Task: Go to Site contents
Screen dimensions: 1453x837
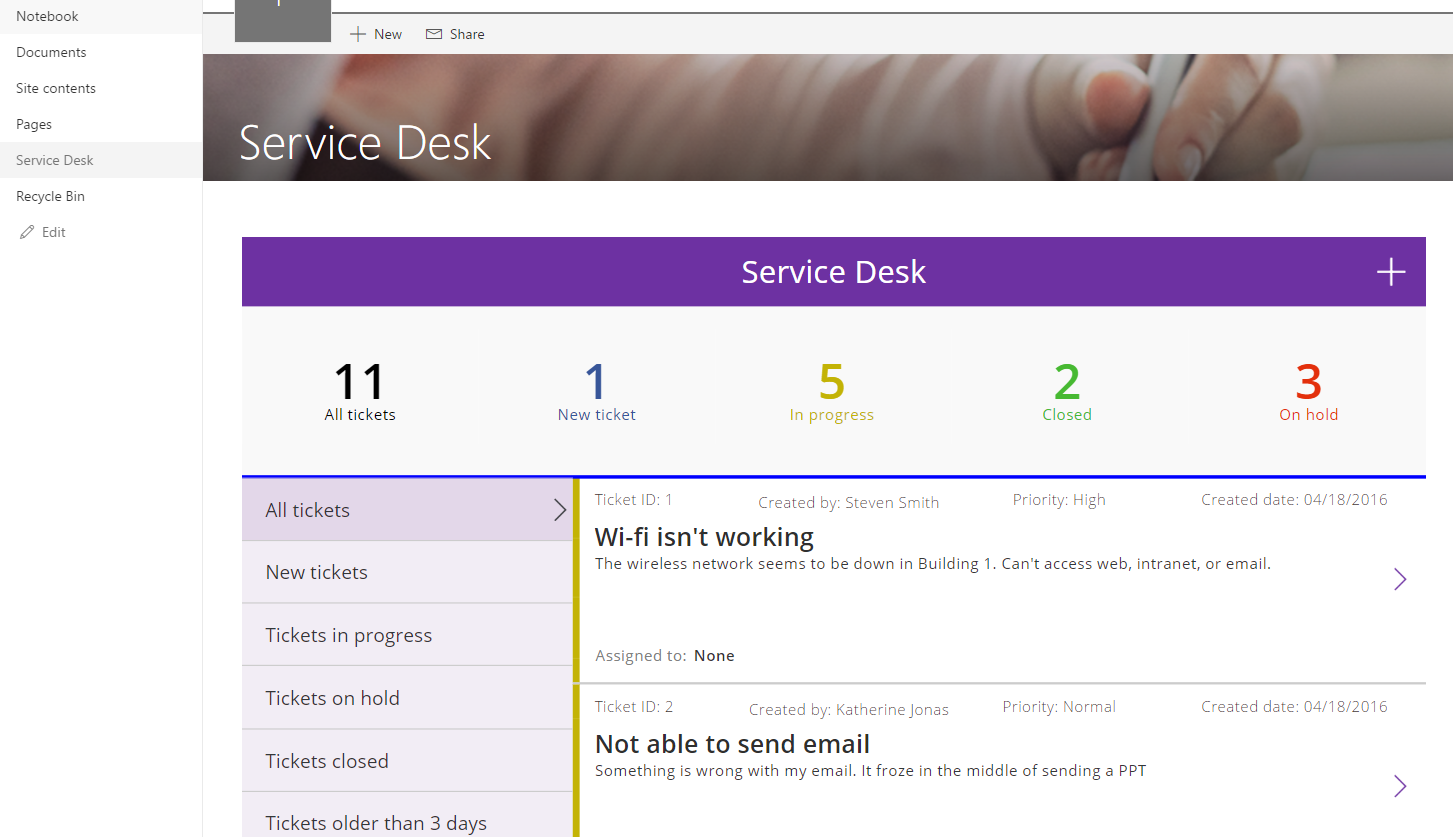Action: pos(56,88)
